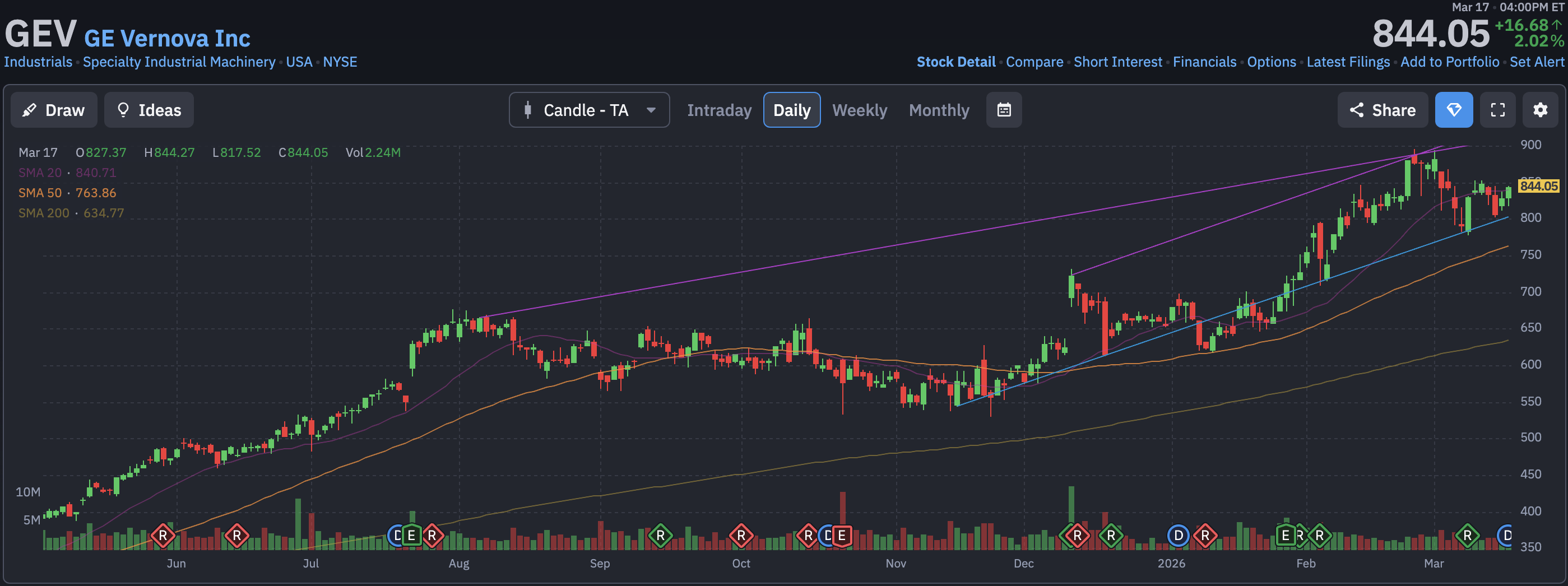Viewport: 1568px width, 586px height.
Task: Open the date range calendar icon
Action: (1004, 110)
